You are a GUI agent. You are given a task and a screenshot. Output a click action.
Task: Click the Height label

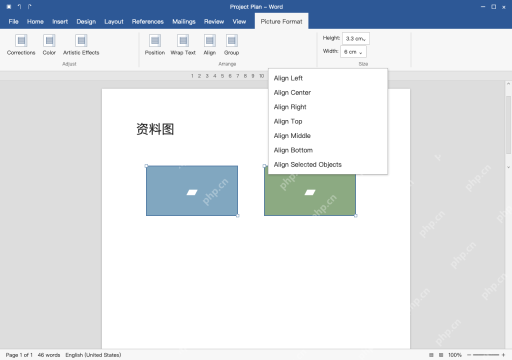(x=331, y=38)
